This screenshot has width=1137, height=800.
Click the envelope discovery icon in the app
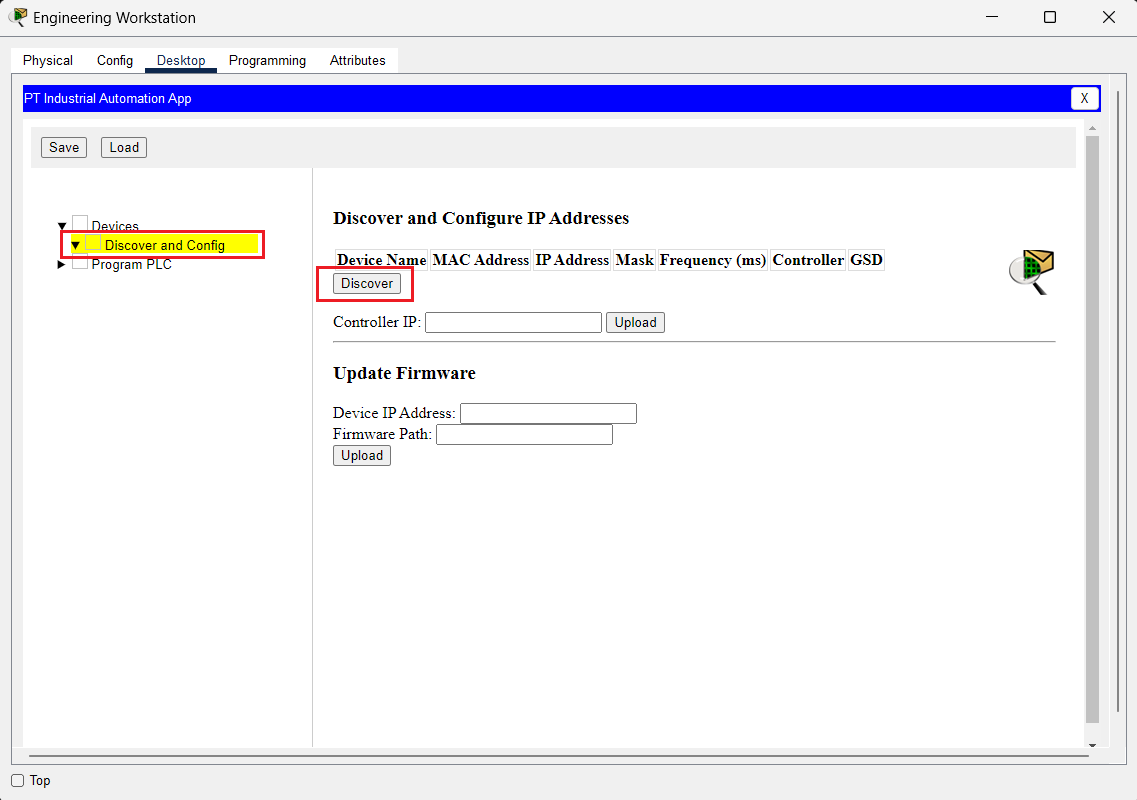(x=1031, y=271)
